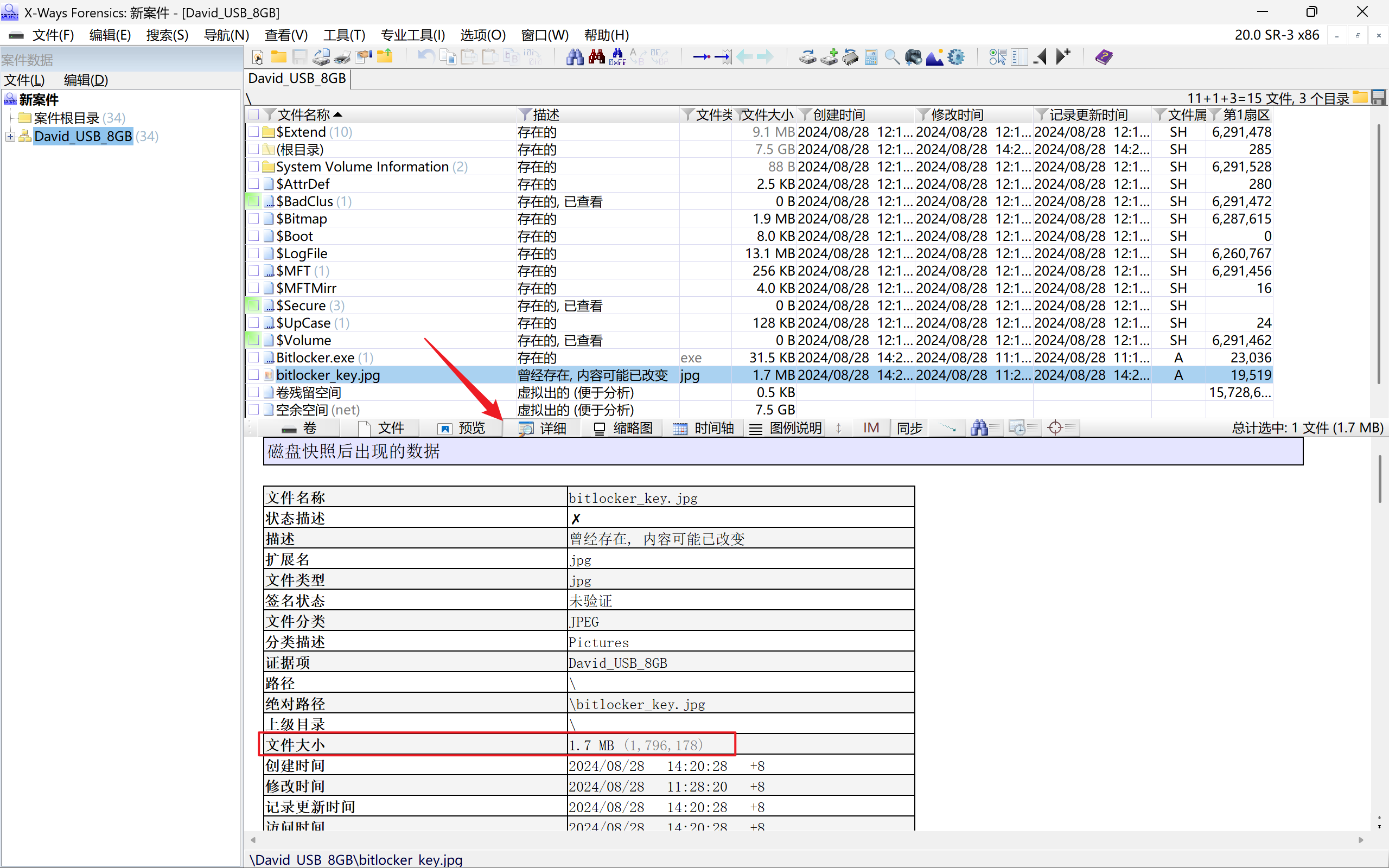This screenshot has width=1389, height=868.
Task: Open the 专业工具(I) menu
Action: tap(413, 35)
